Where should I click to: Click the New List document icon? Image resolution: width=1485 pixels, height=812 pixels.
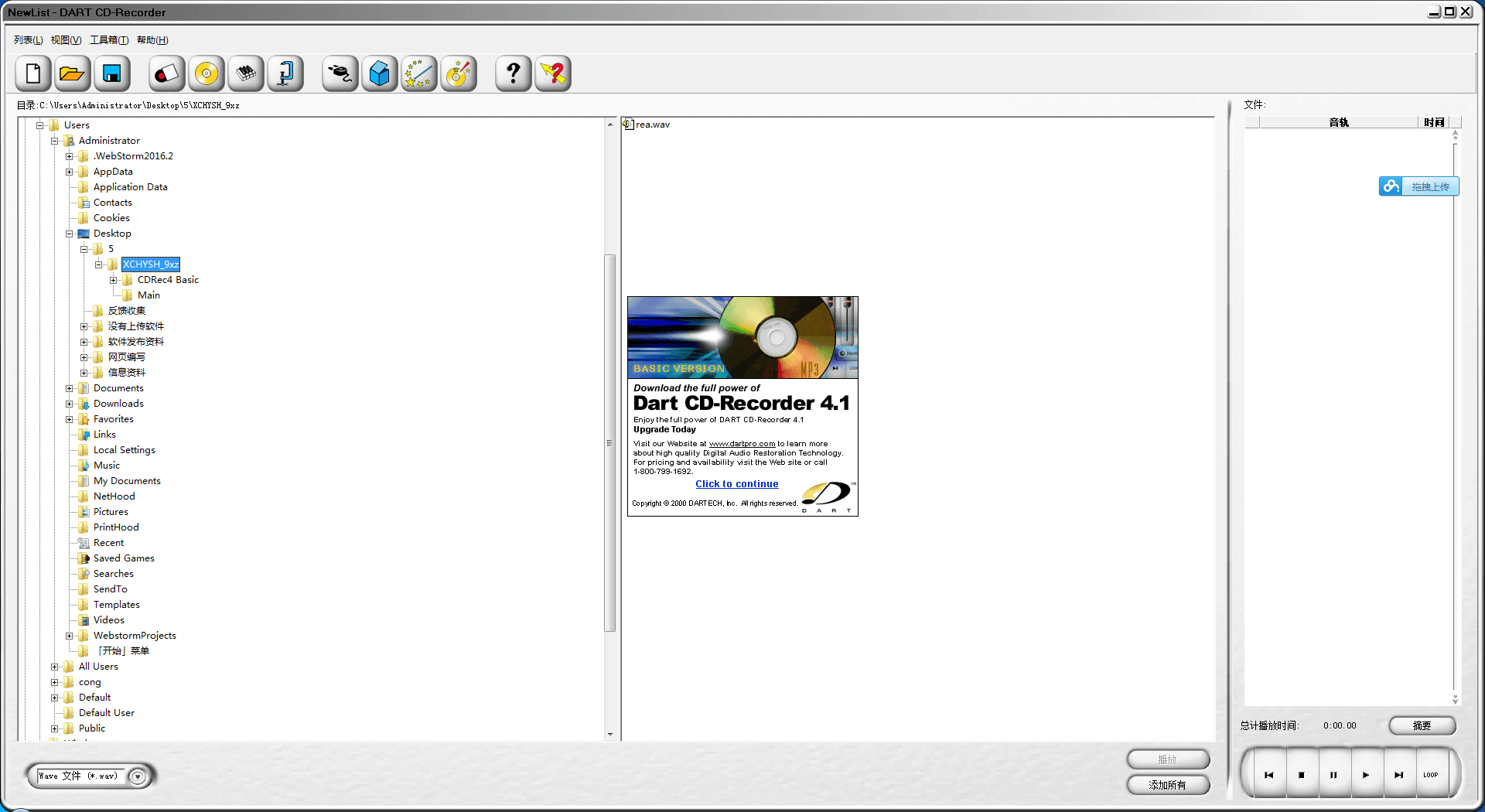pyautogui.click(x=33, y=74)
